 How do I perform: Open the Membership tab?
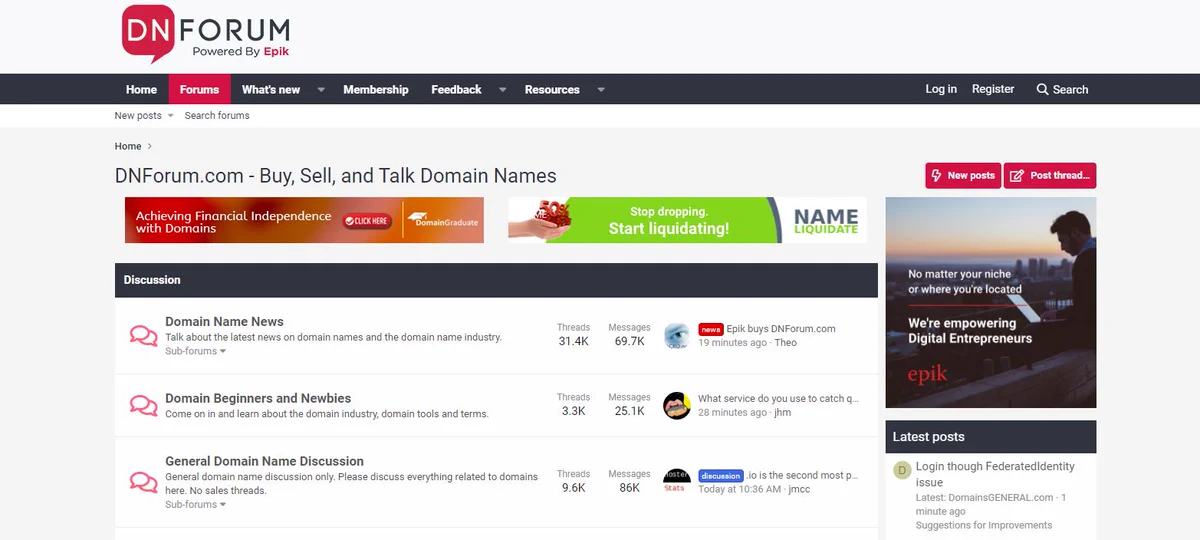(376, 89)
